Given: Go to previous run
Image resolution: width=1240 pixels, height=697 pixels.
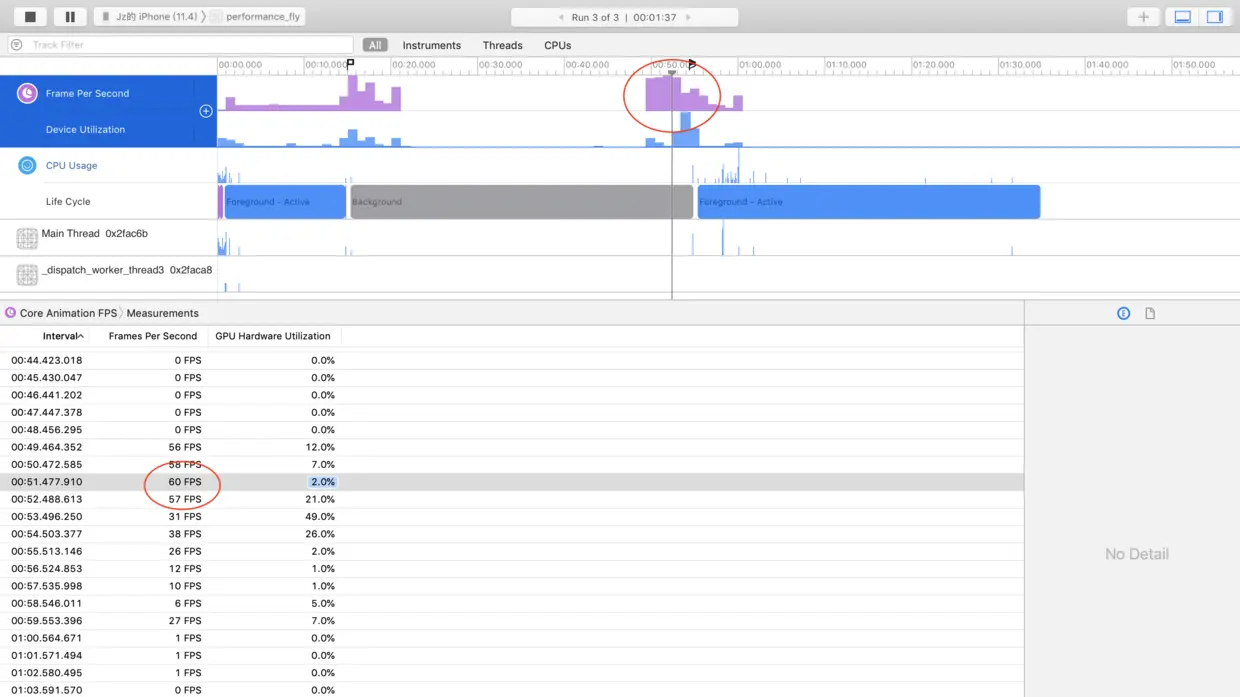Looking at the screenshot, I should coord(561,17).
